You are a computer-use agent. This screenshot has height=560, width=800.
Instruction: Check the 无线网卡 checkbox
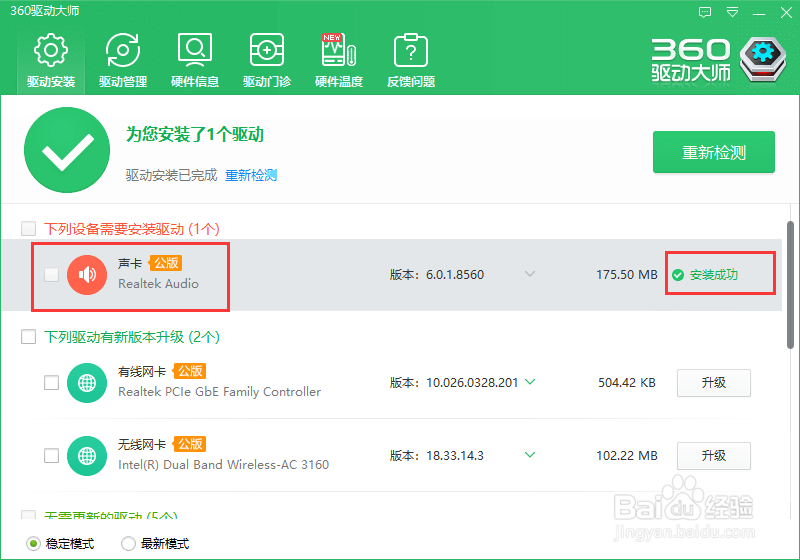click(x=52, y=455)
